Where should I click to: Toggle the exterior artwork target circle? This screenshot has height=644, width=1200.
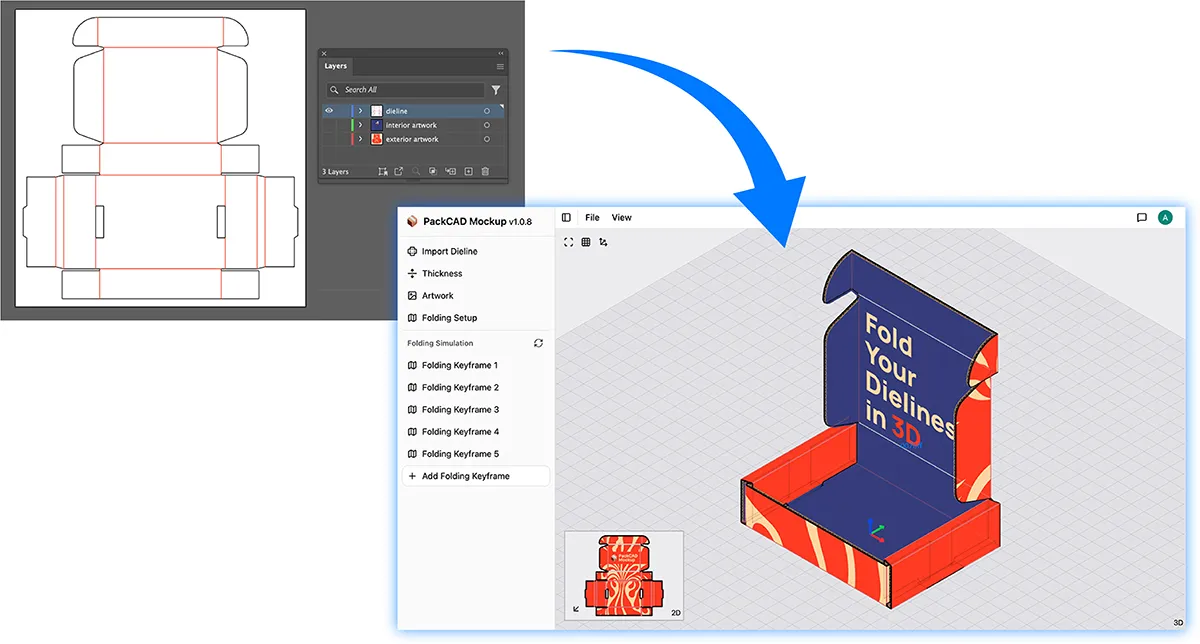click(x=487, y=139)
